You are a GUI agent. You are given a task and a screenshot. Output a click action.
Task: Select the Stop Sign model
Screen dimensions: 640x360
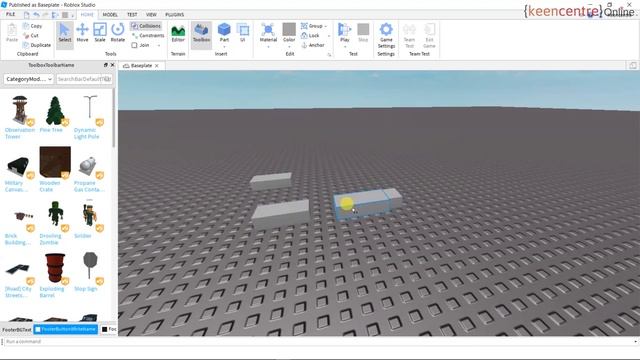click(x=89, y=272)
